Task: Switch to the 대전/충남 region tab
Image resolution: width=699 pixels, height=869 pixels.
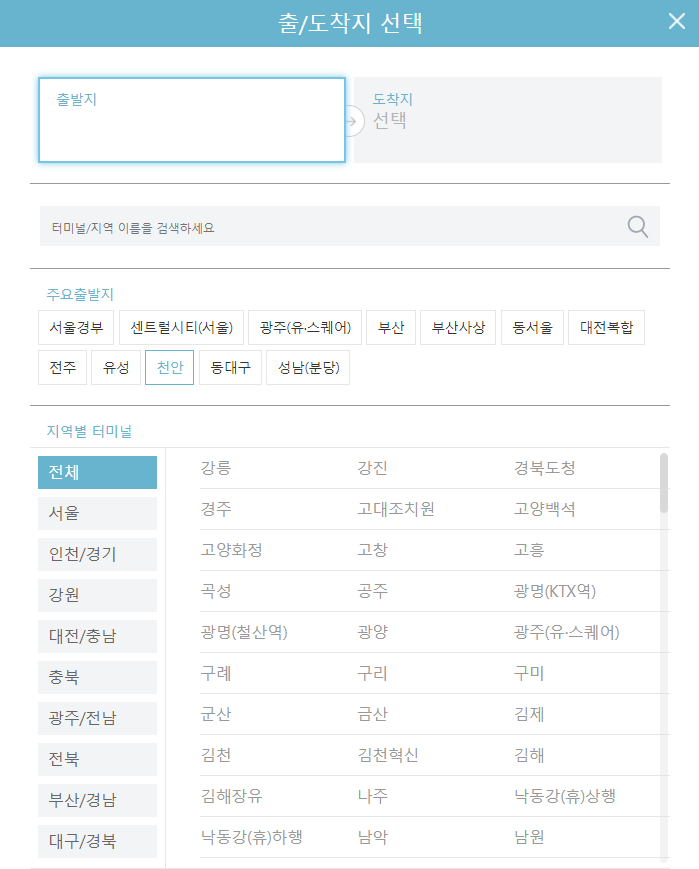Action: pos(98,636)
